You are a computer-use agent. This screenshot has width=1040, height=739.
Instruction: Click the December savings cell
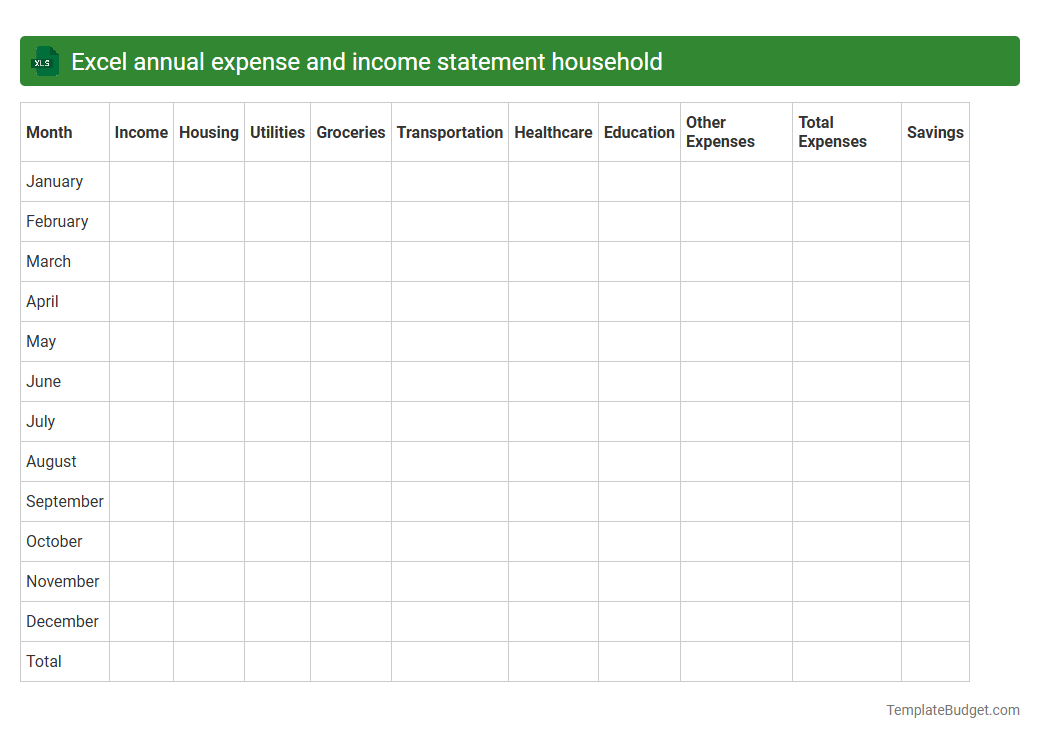click(934, 621)
